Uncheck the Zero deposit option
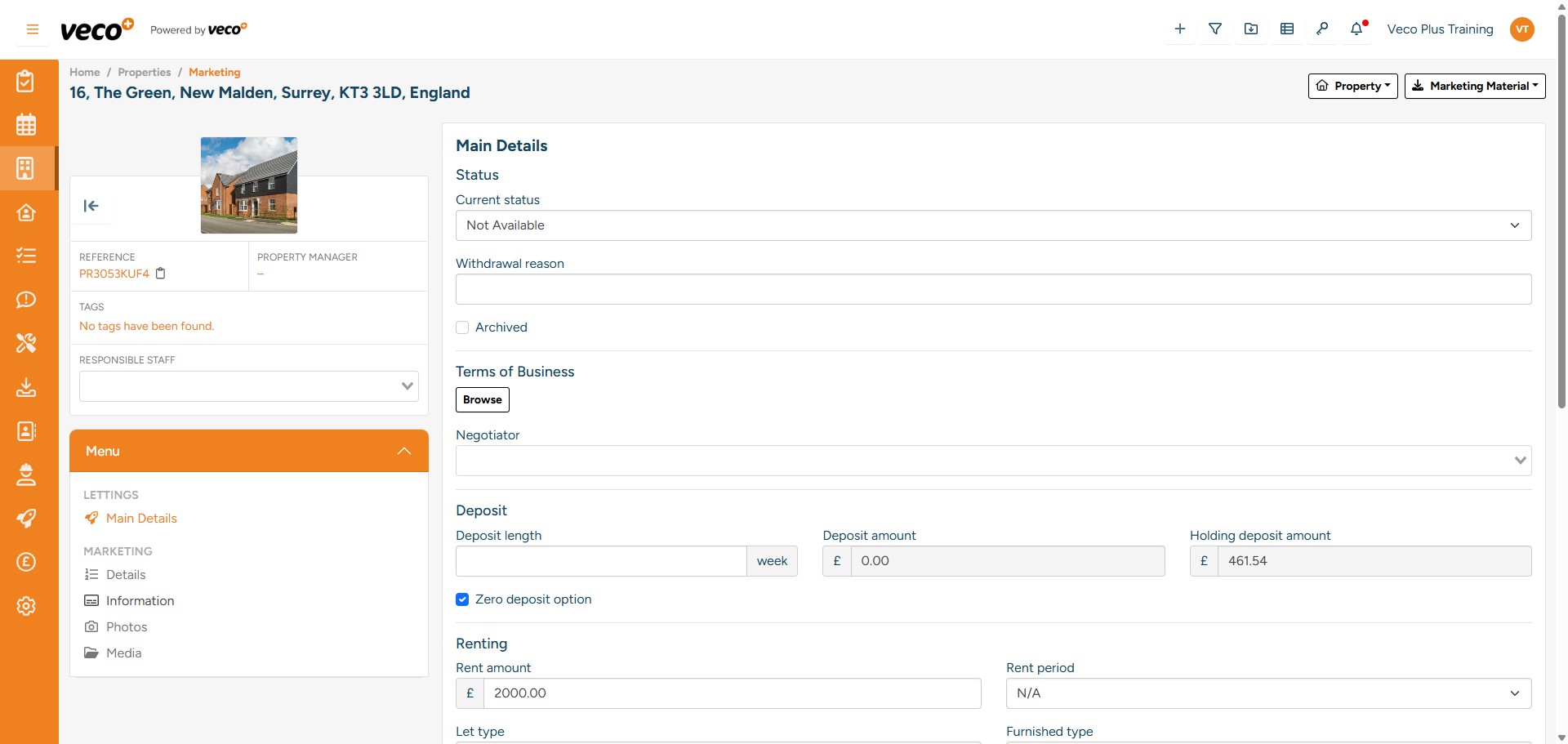The width and height of the screenshot is (1568, 744). click(x=462, y=599)
